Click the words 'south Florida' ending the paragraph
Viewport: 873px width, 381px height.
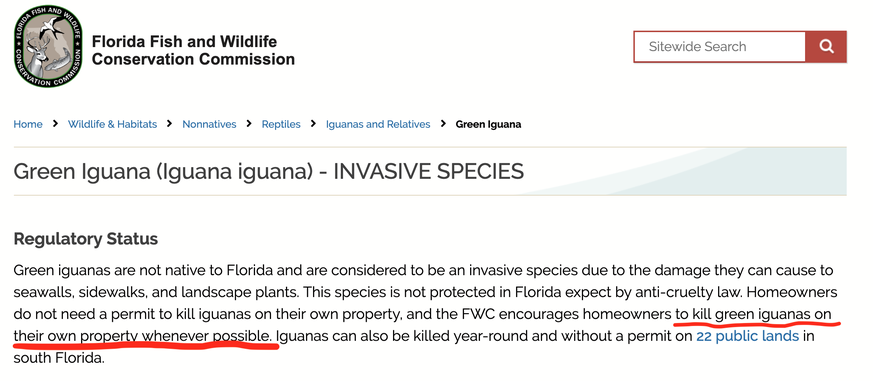click(58, 358)
